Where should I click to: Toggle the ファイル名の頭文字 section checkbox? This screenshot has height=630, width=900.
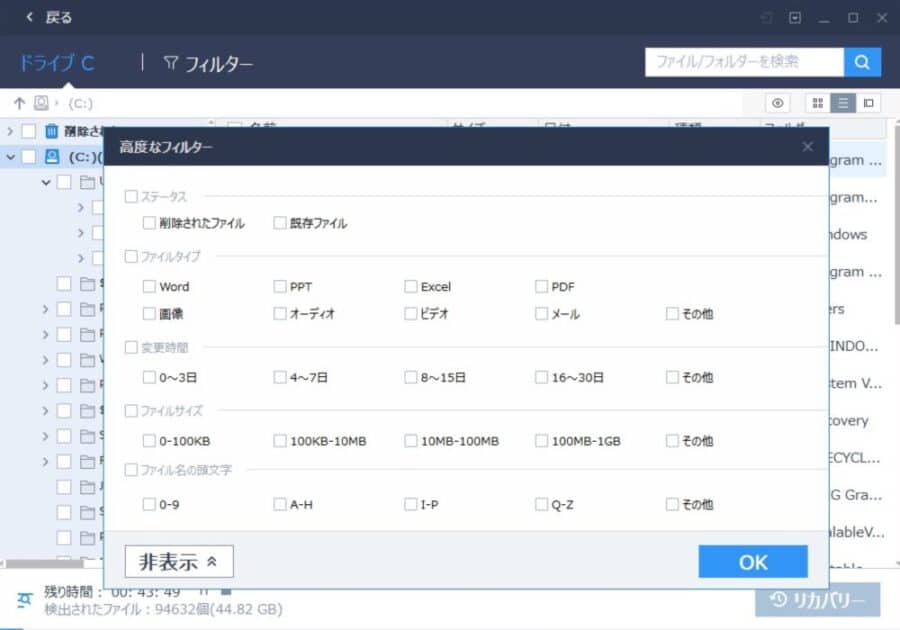coord(131,470)
